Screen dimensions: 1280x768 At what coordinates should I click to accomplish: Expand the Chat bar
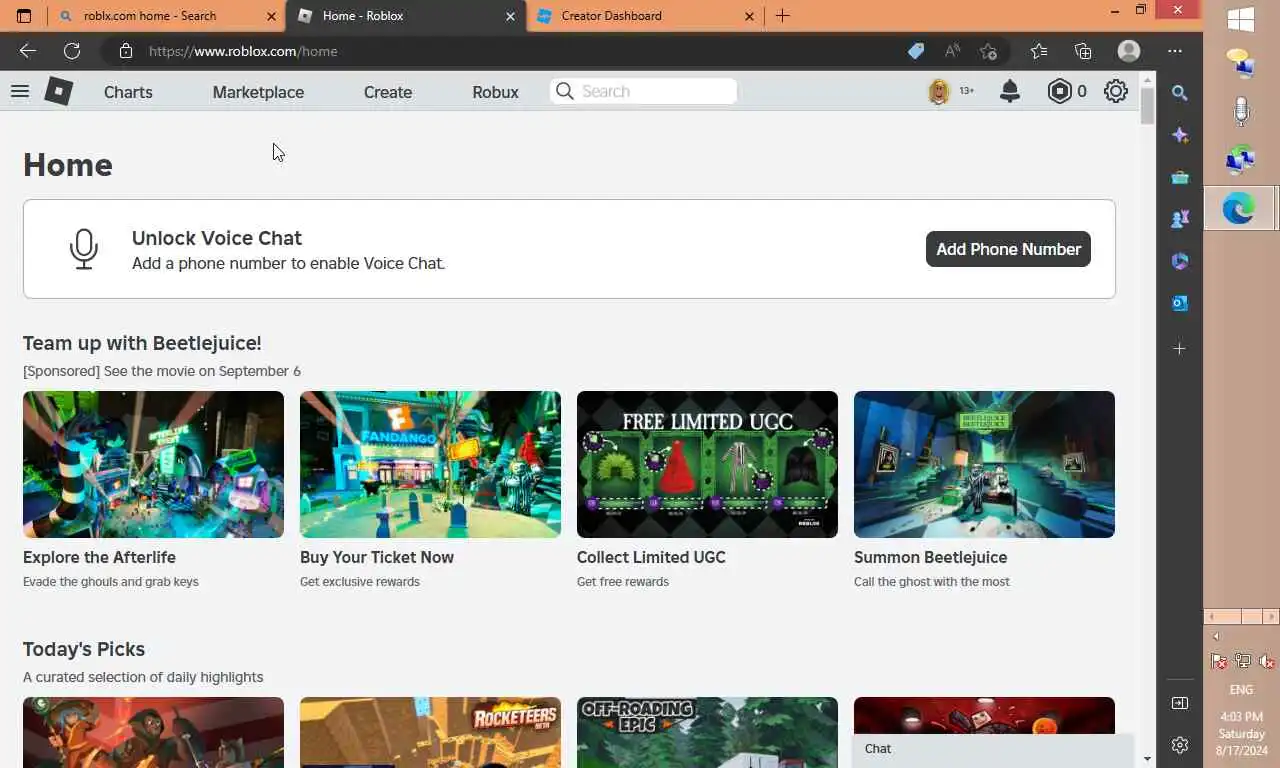(x=993, y=749)
